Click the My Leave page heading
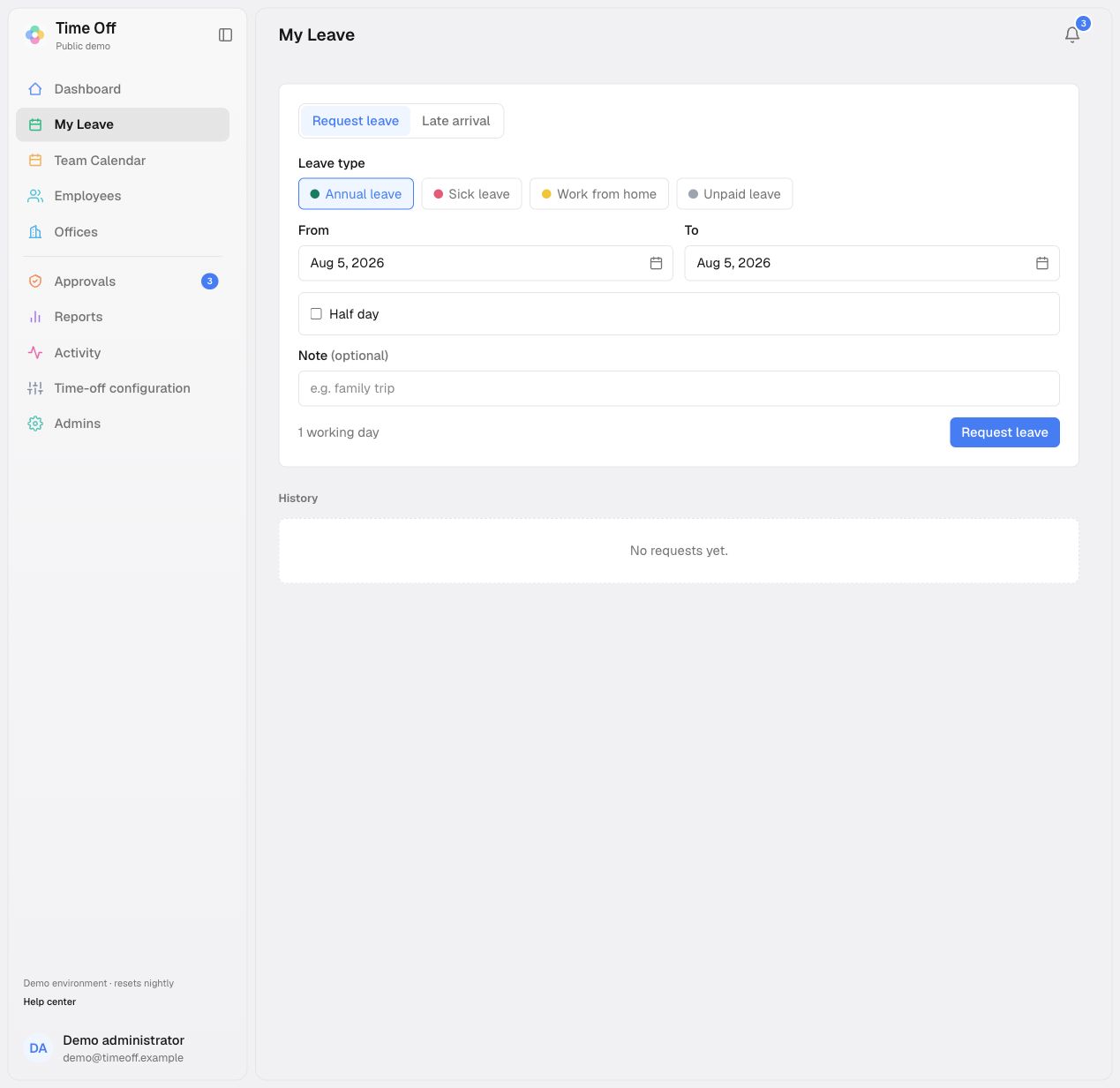Screen dimensions: 1120x1088 click(x=317, y=34)
